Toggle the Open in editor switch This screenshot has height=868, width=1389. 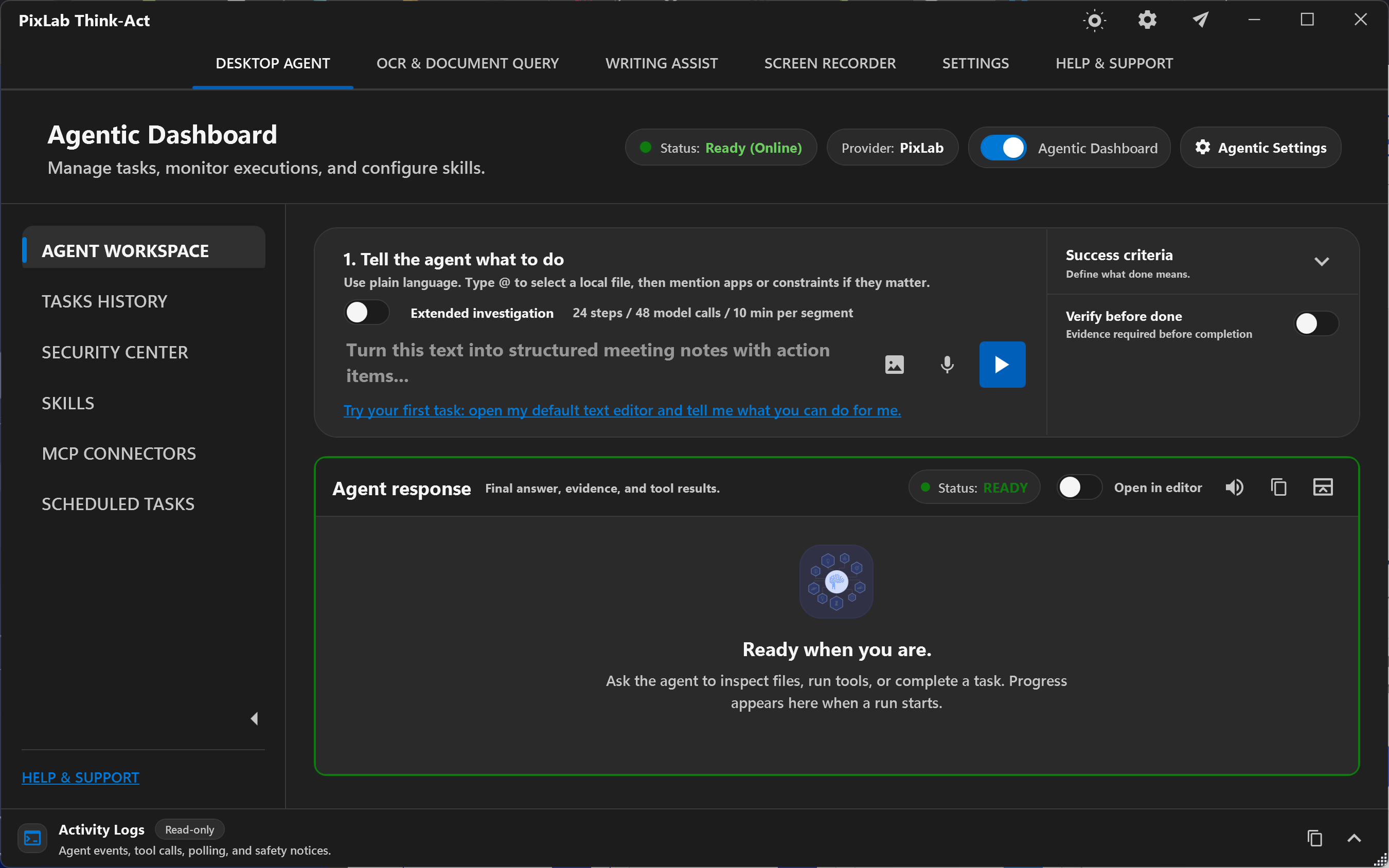[1079, 487]
